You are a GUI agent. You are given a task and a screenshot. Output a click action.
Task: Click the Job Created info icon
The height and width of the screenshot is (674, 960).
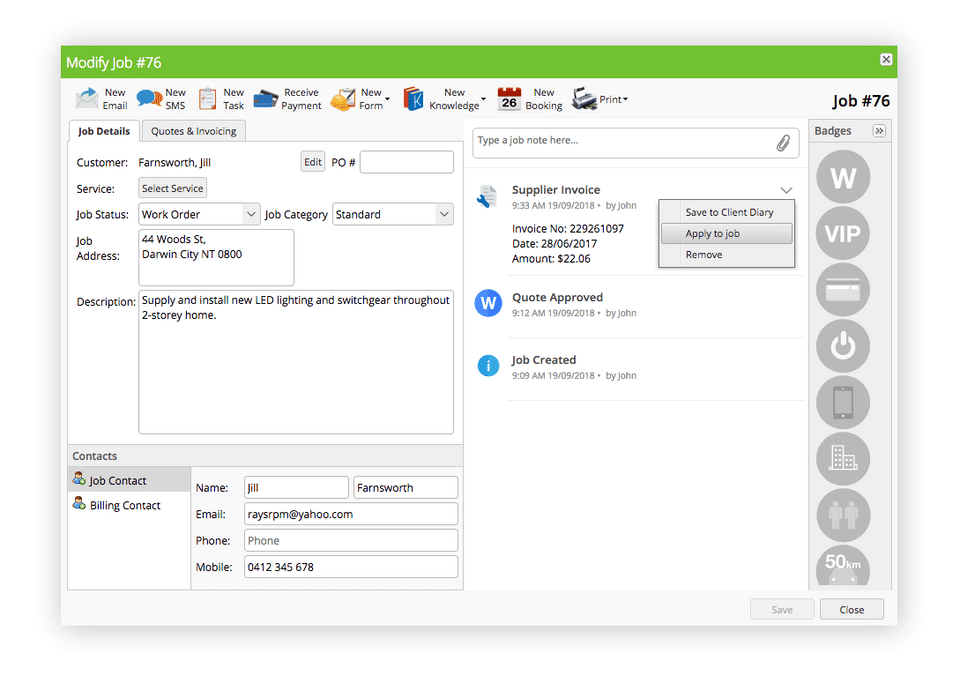488,366
